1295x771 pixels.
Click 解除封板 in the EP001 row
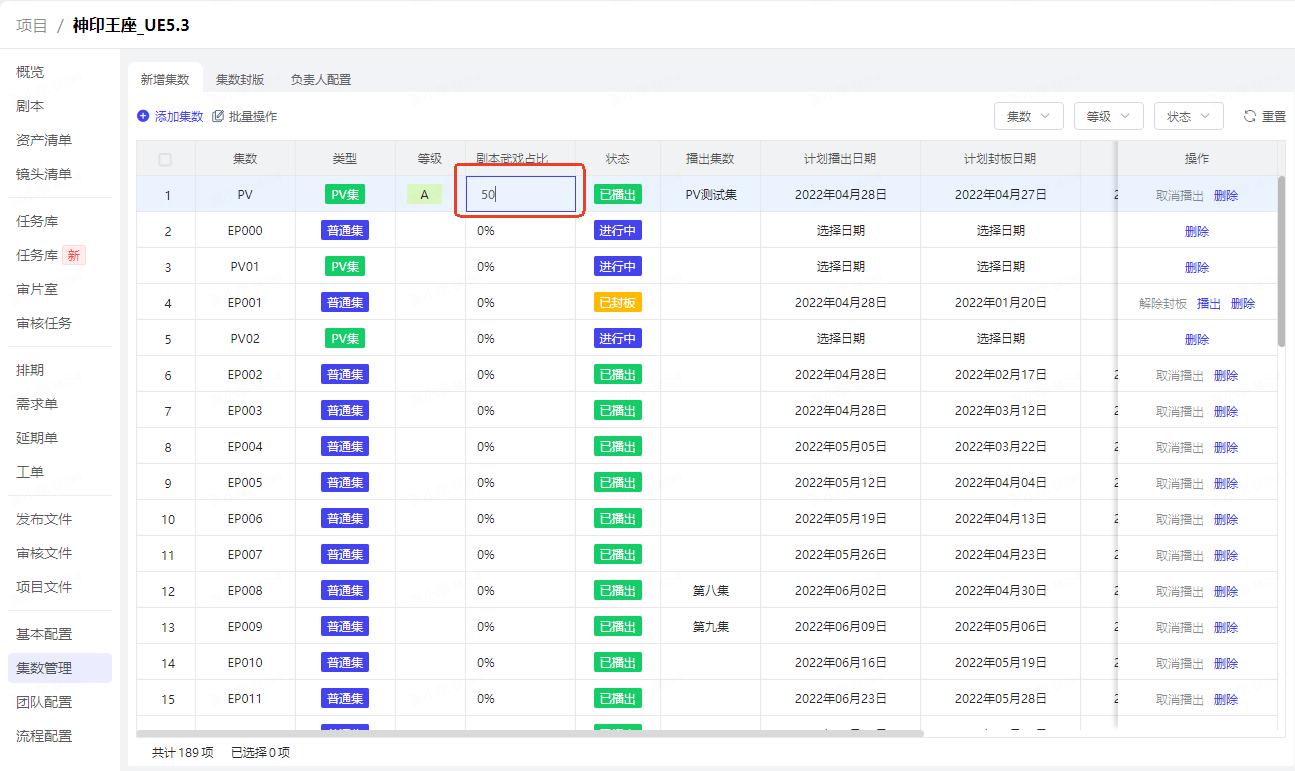click(x=1163, y=303)
